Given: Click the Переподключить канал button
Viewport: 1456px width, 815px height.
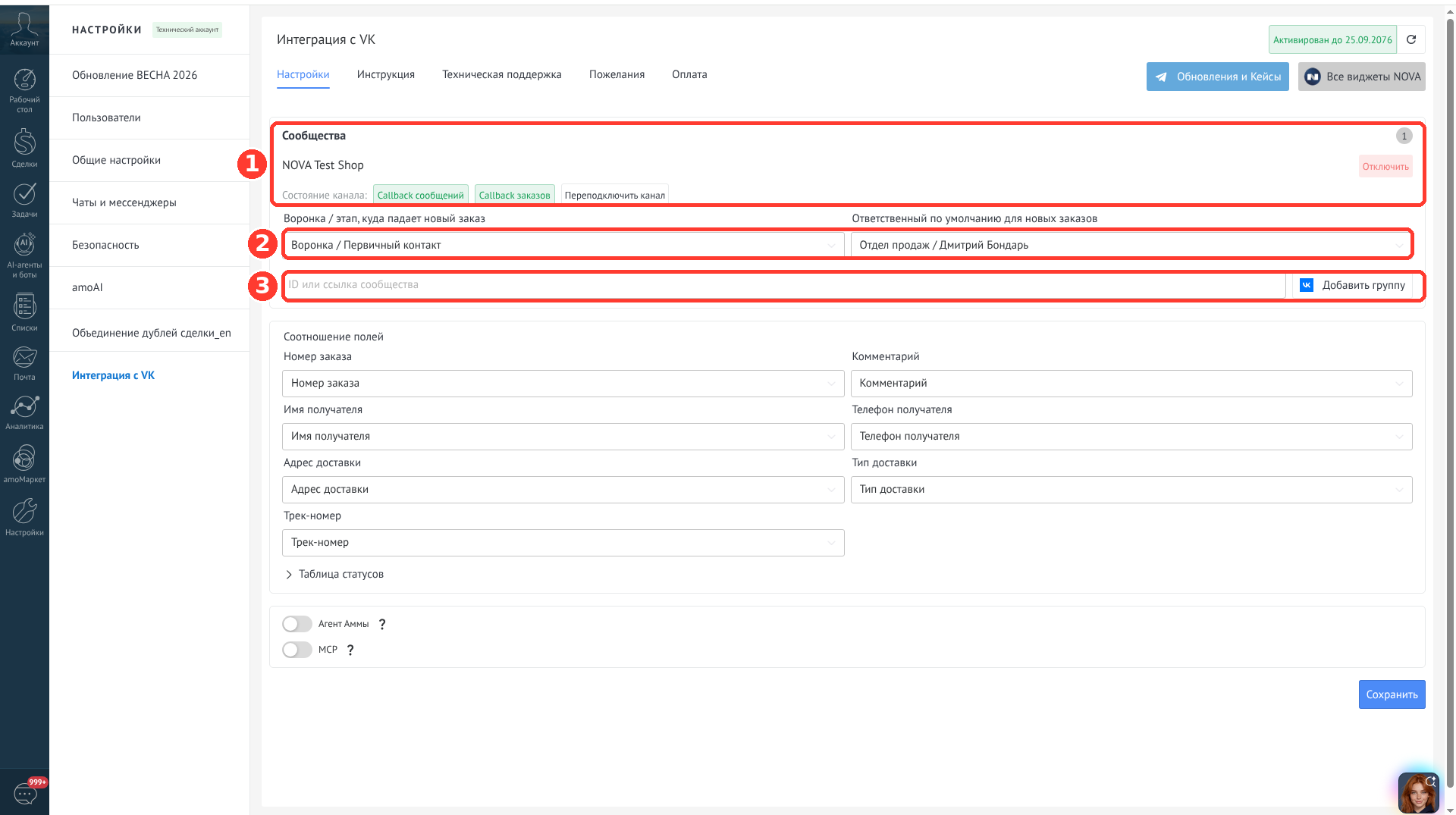Looking at the screenshot, I should pyautogui.click(x=614, y=195).
